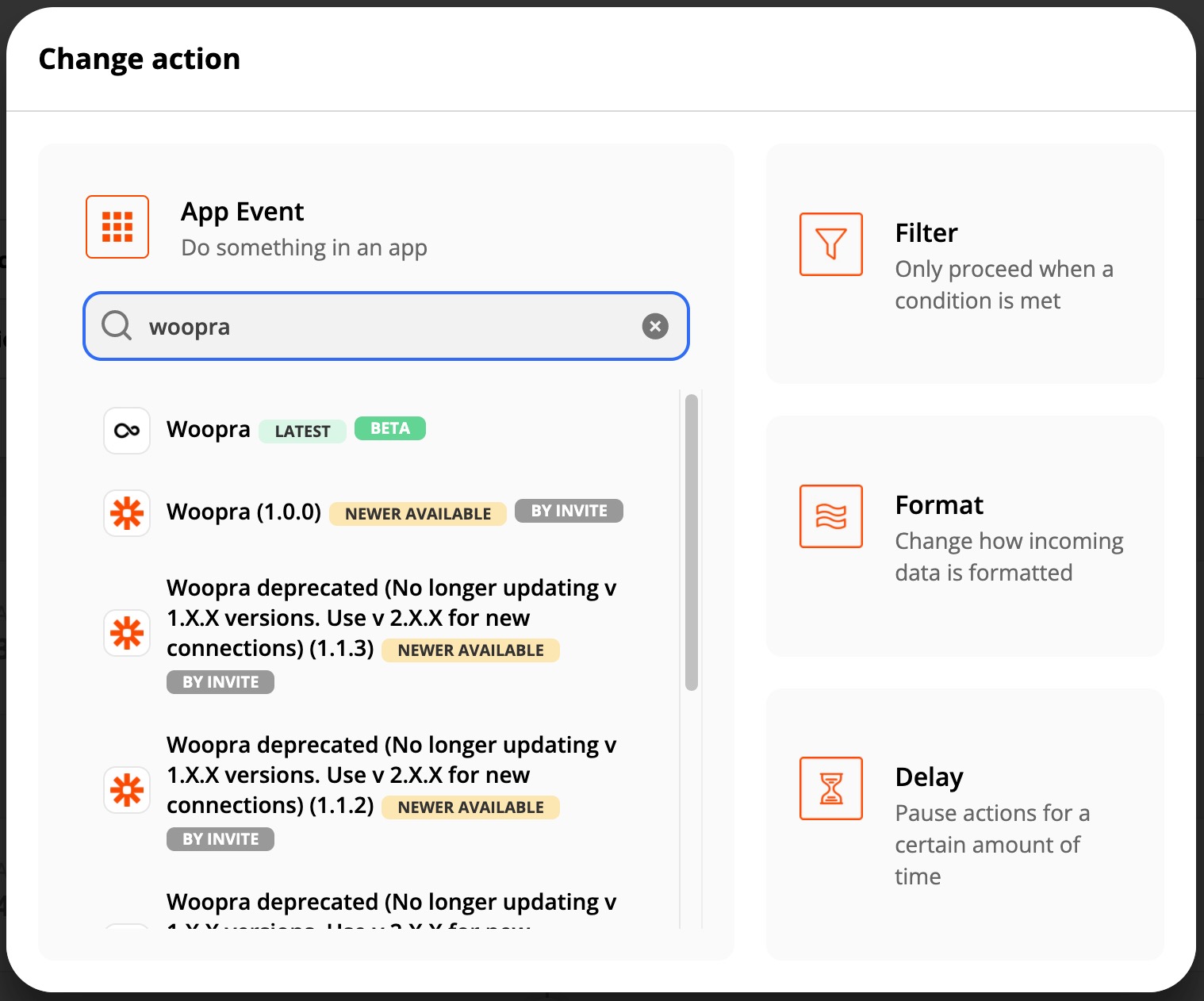
Task: Click the App Event grid icon
Action: coord(117,227)
